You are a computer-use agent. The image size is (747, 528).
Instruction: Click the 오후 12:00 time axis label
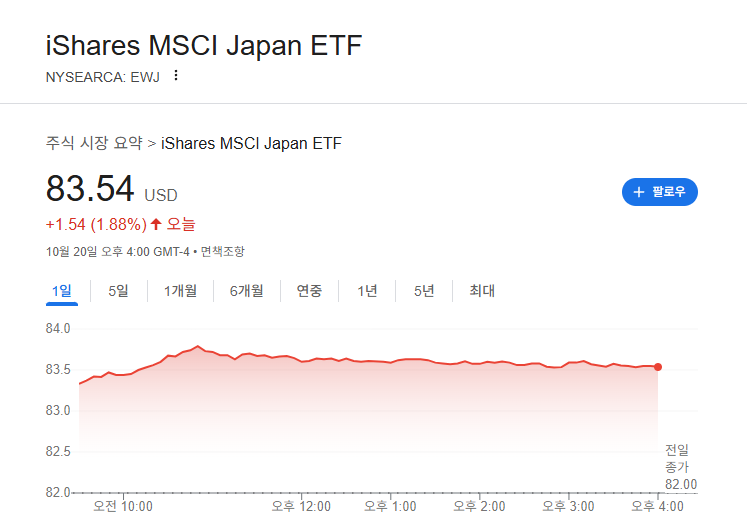click(301, 506)
